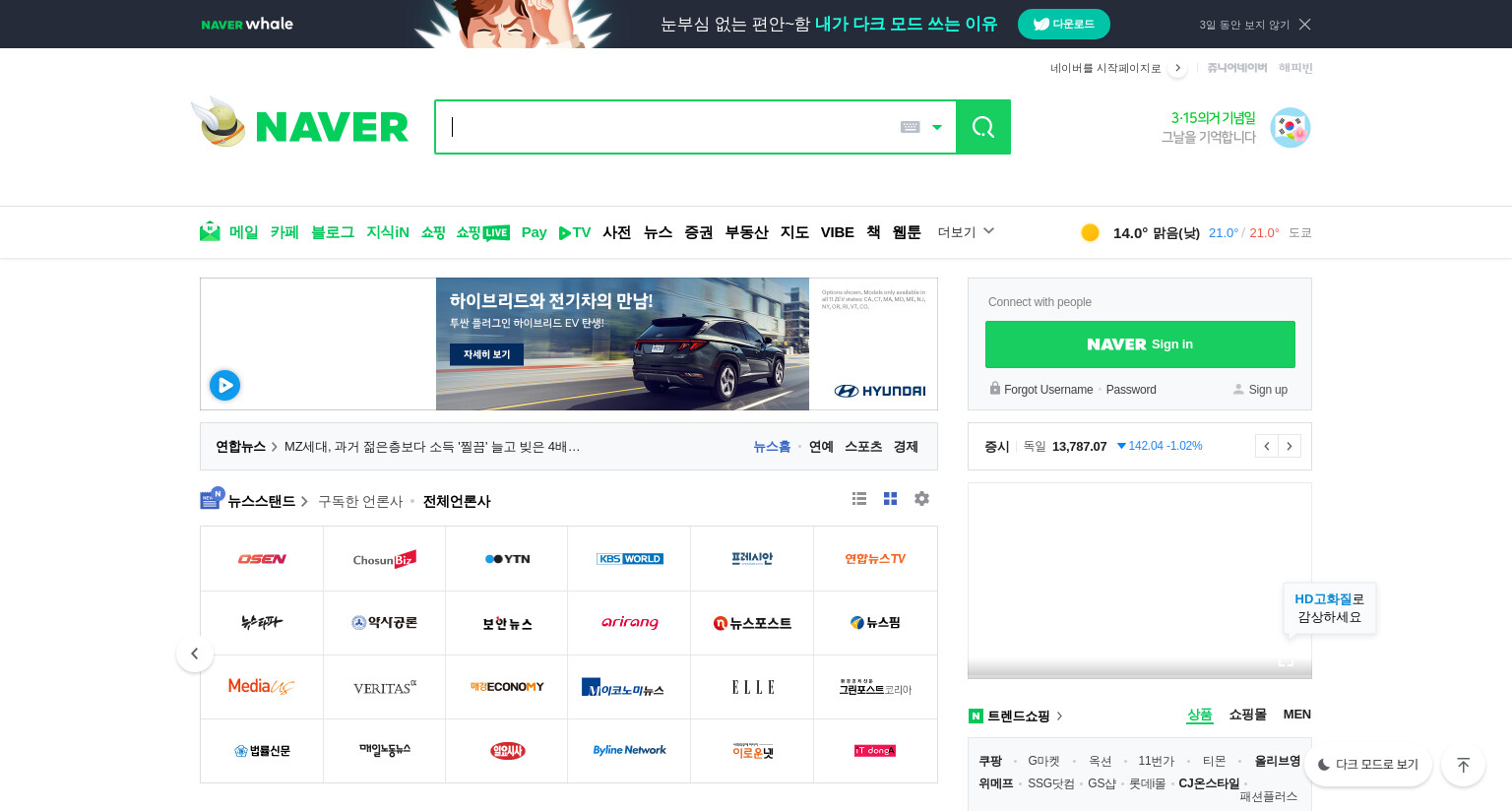Open 스포츠 news link
This screenshot has width=1512, height=811.
863,447
